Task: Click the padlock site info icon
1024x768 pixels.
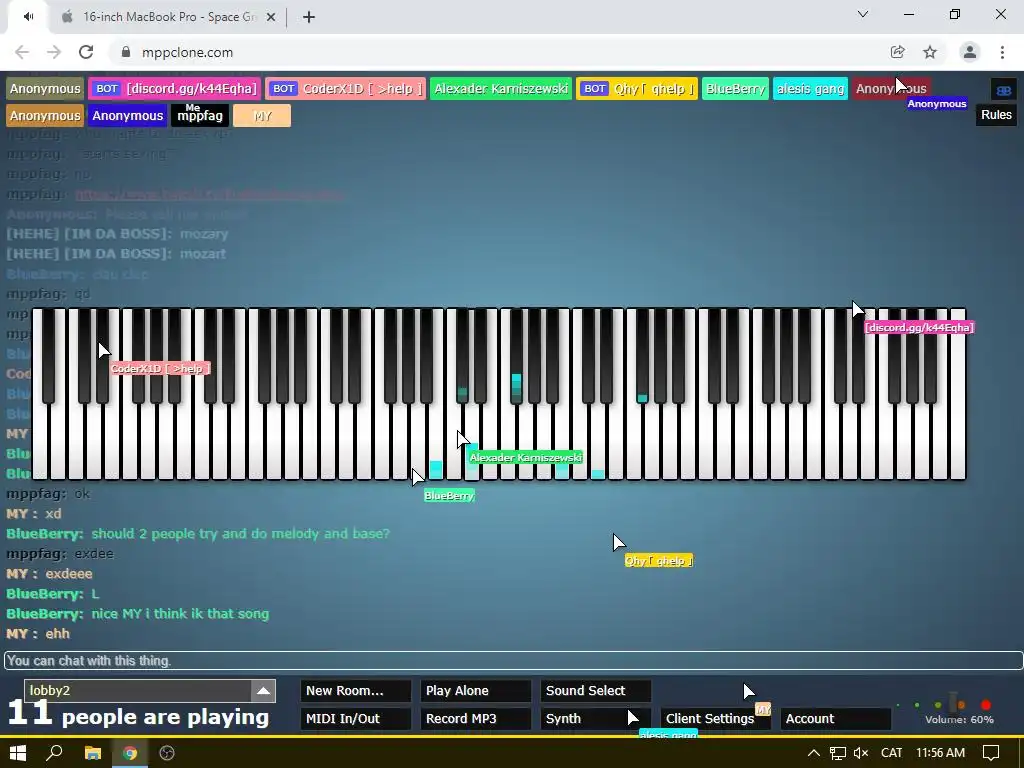Action: point(126,52)
